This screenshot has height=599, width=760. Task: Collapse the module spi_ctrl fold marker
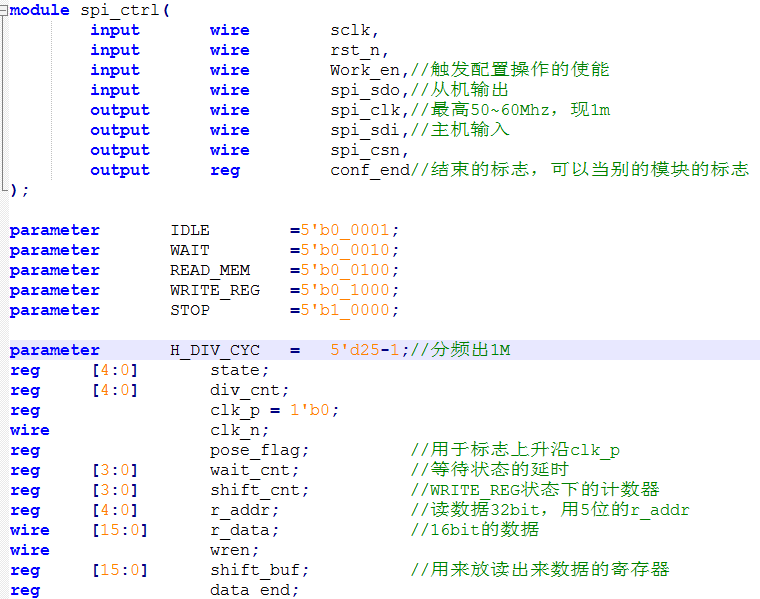pos(4,10)
